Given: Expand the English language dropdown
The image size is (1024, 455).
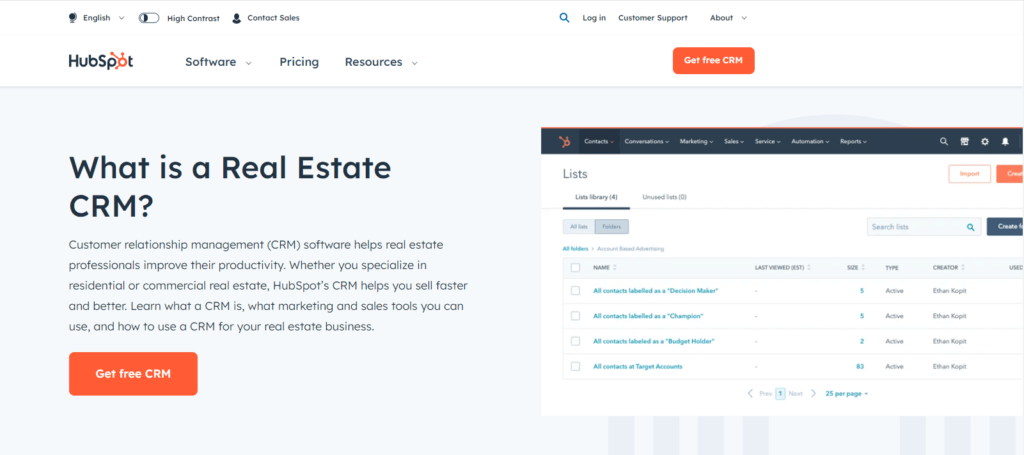Looking at the screenshot, I should point(103,18).
